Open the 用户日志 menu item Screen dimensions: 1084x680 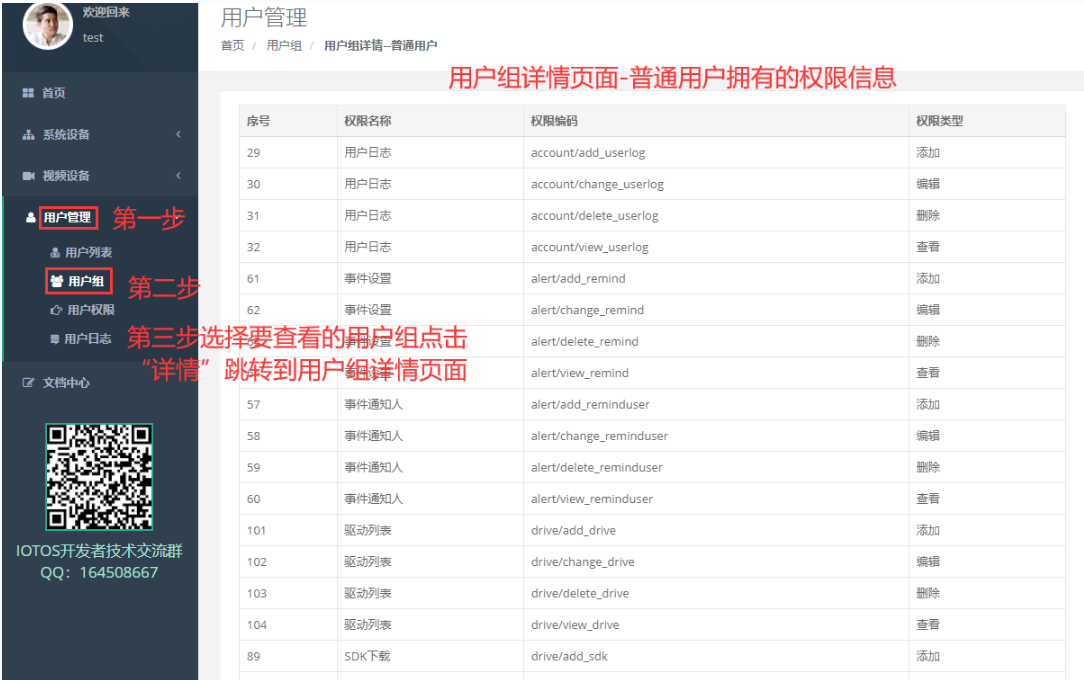pos(90,338)
